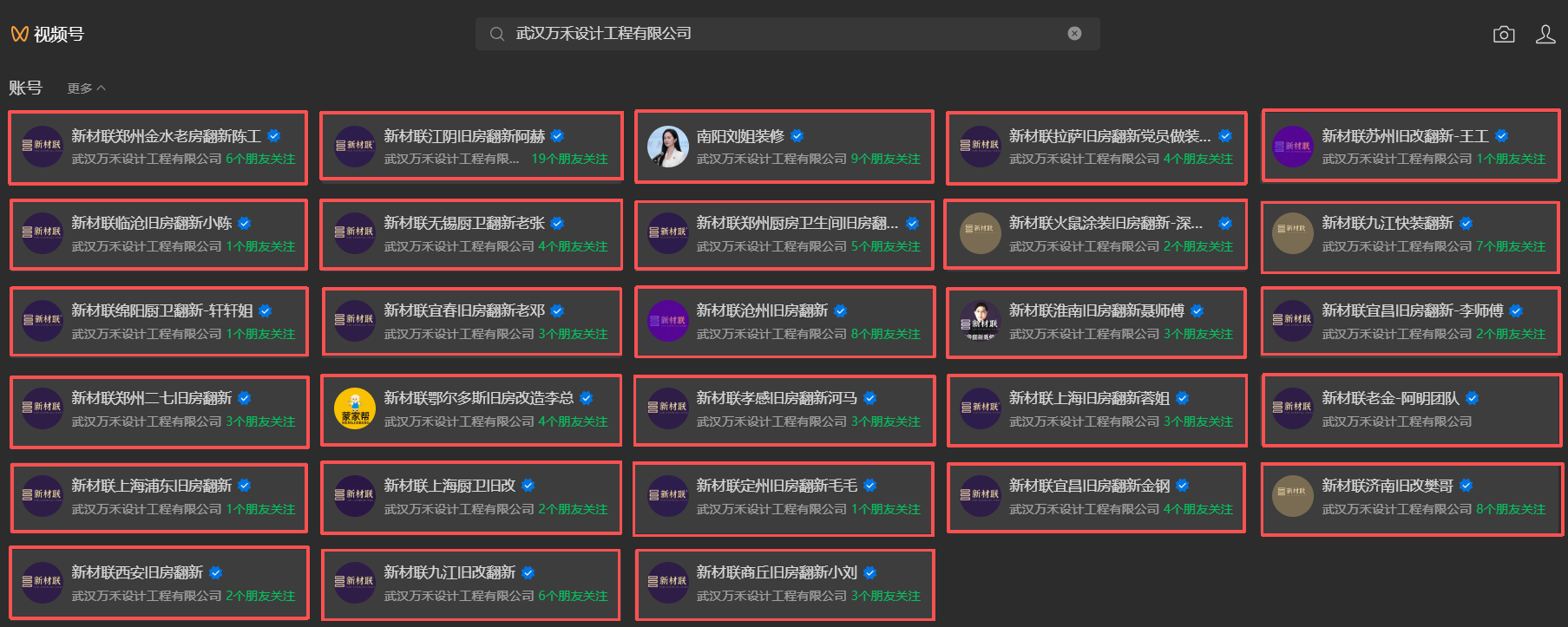Open the camera icon in header
Viewport: 1568px width, 627px height.
pos(1504,34)
